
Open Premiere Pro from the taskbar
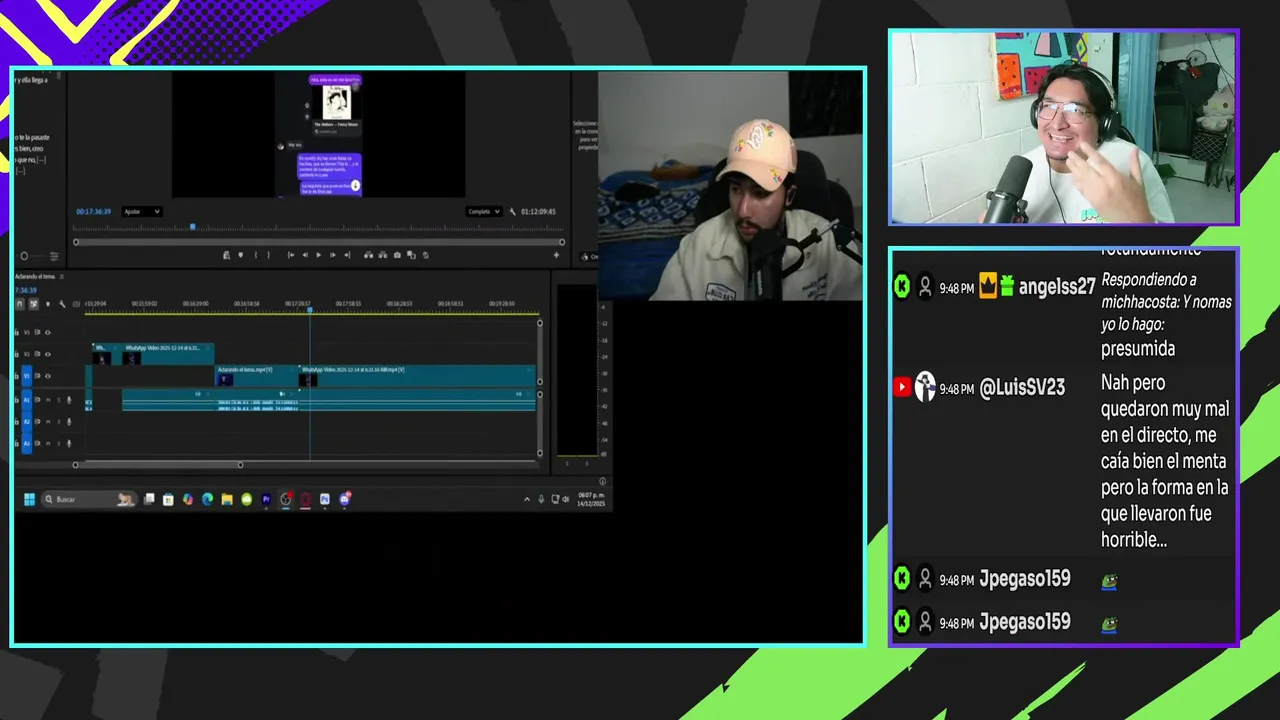coord(266,499)
